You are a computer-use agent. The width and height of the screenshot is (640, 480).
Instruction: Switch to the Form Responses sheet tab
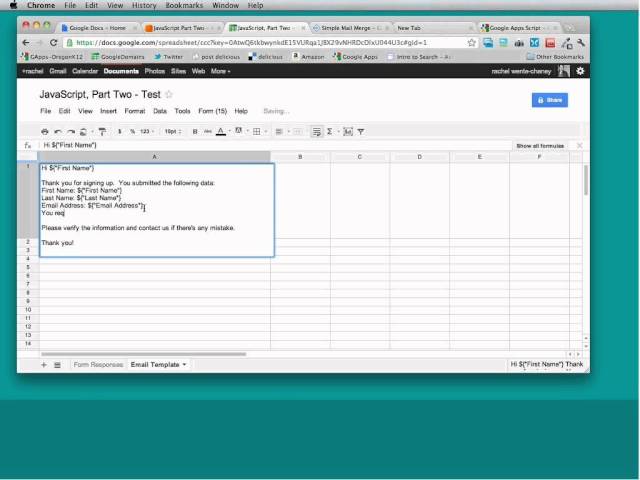98,364
